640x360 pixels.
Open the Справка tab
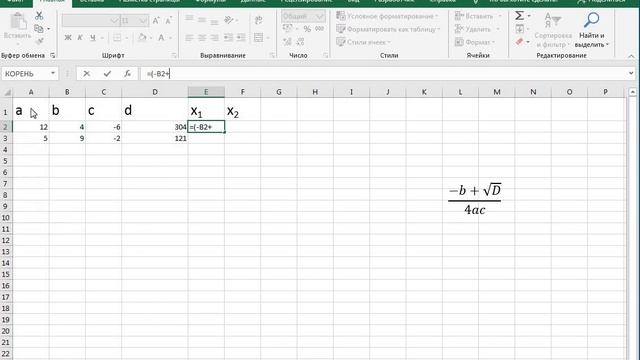click(x=442, y=2)
